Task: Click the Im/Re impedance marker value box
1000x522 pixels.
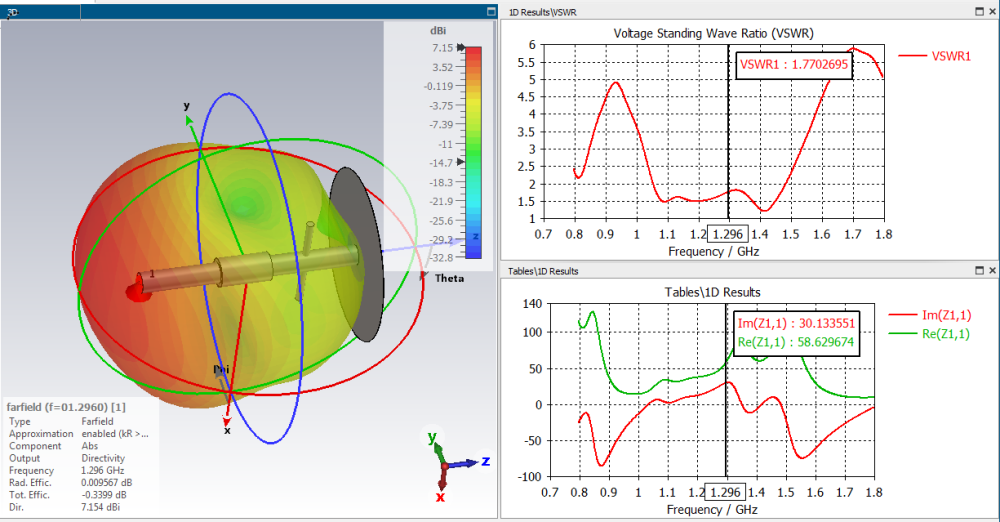Action: pyautogui.click(x=795, y=332)
